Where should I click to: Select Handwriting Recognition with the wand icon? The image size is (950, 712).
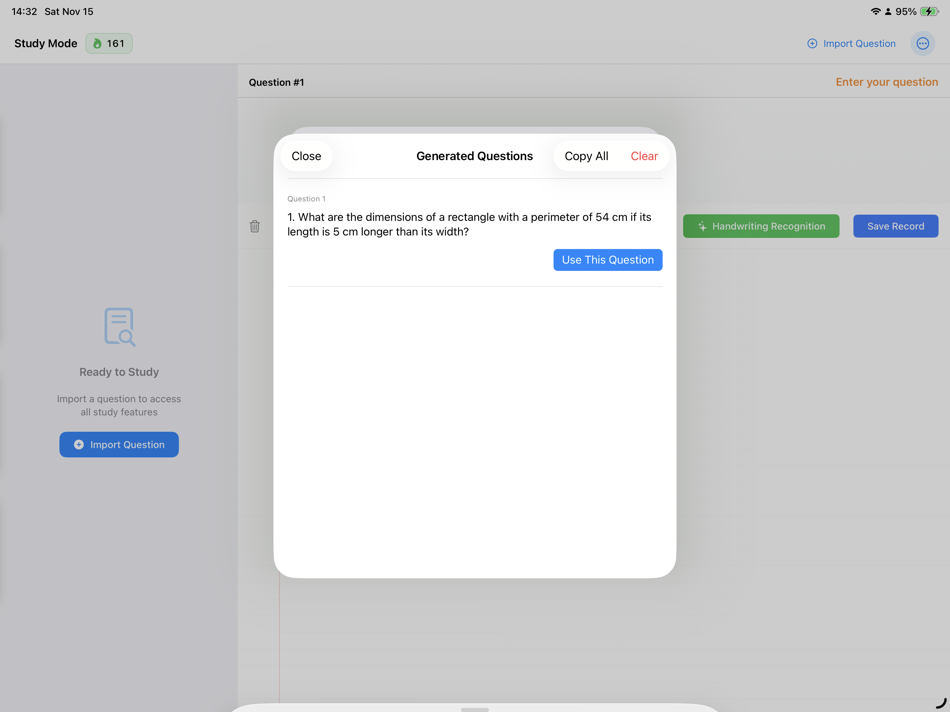pos(760,226)
